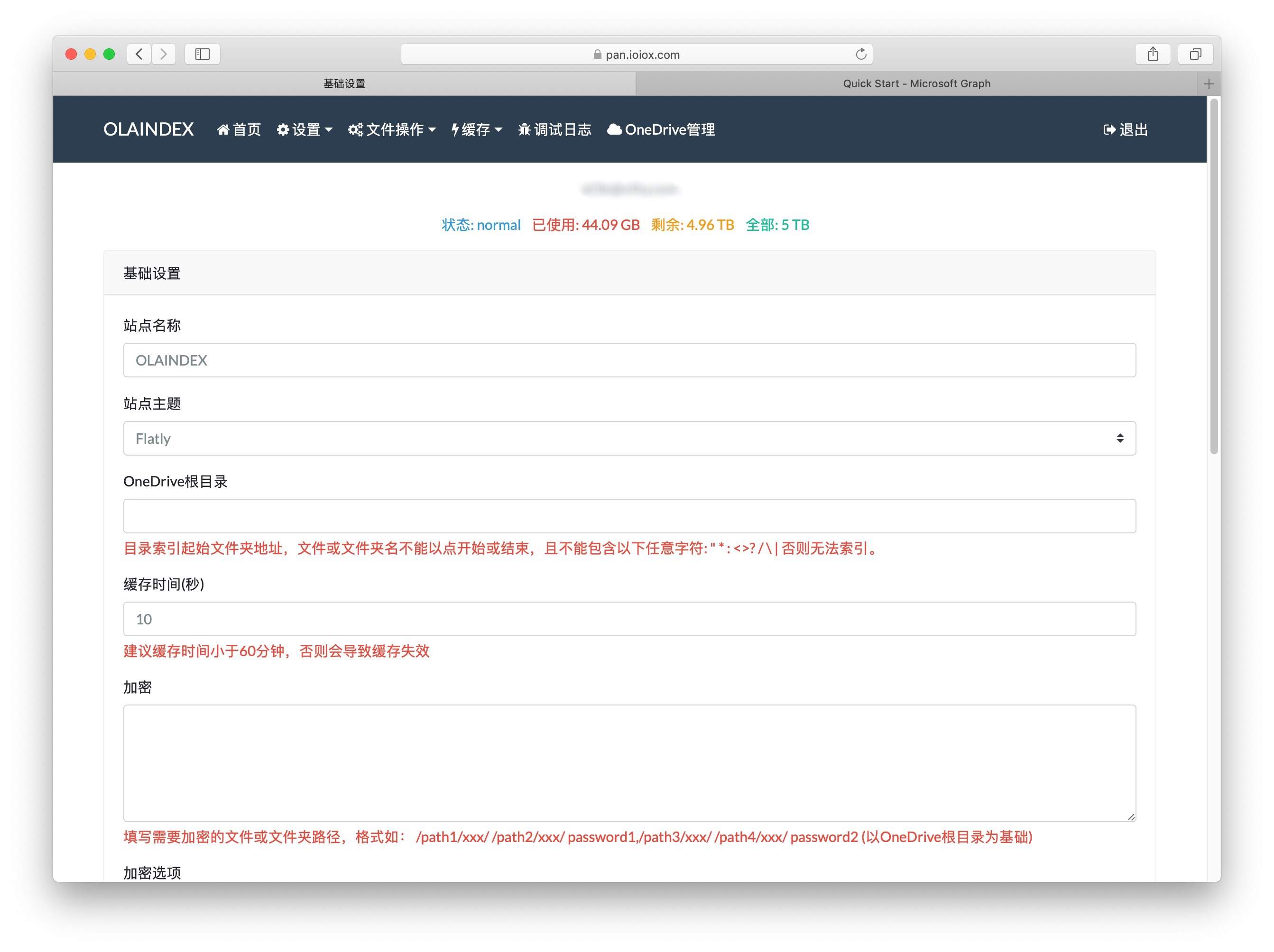The width and height of the screenshot is (1274, 952).
Task: Click the gear icon for 设置
Action: [x=283, y=130]
